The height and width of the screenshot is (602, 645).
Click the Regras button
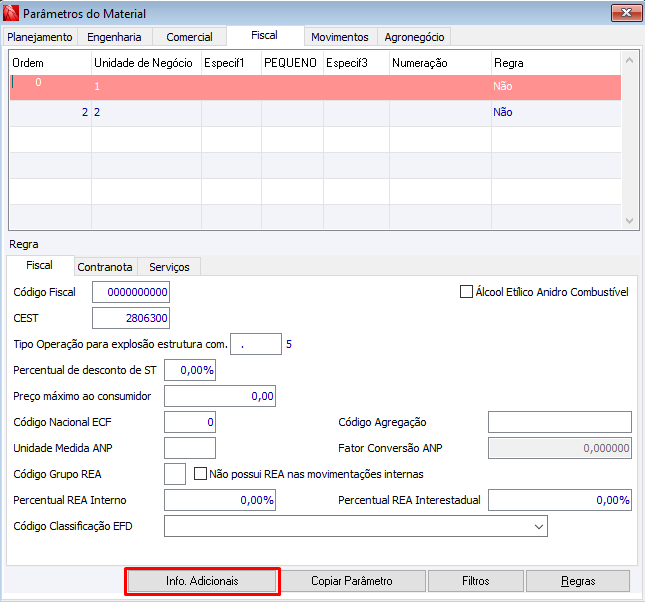pyautogui.click(x=578, y=581)
